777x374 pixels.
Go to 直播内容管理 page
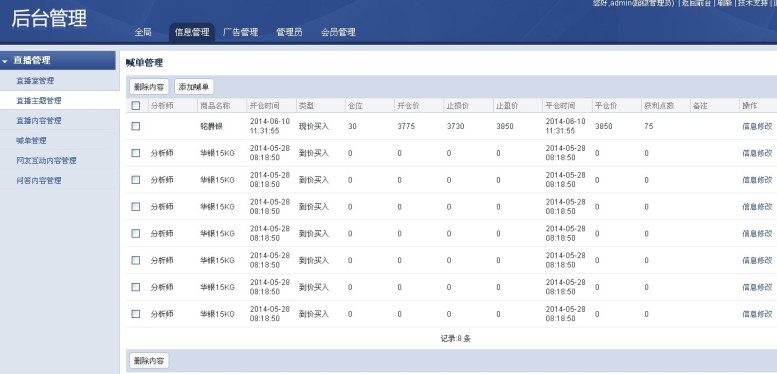[39, 120]
